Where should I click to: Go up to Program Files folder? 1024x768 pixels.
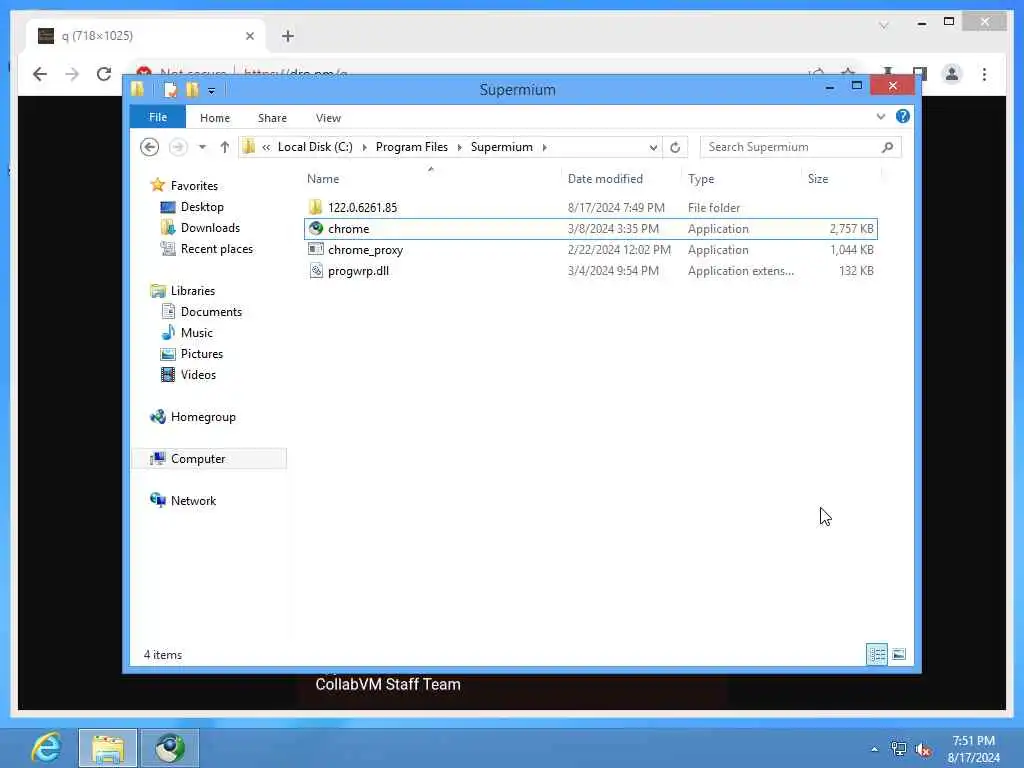(x=225, y=147)
